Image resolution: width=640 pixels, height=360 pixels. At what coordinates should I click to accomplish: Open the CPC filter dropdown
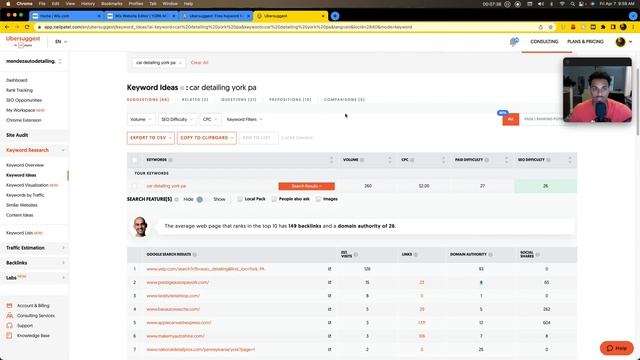click(210, 119)
